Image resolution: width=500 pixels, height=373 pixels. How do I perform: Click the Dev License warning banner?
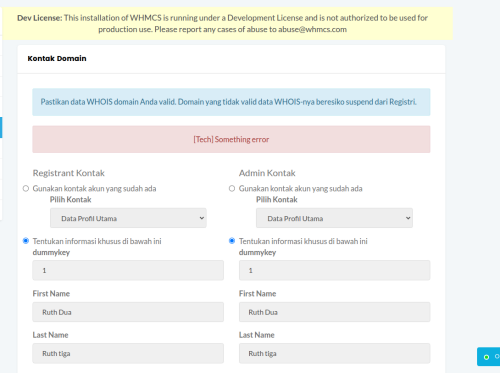[x=227, y=23]
